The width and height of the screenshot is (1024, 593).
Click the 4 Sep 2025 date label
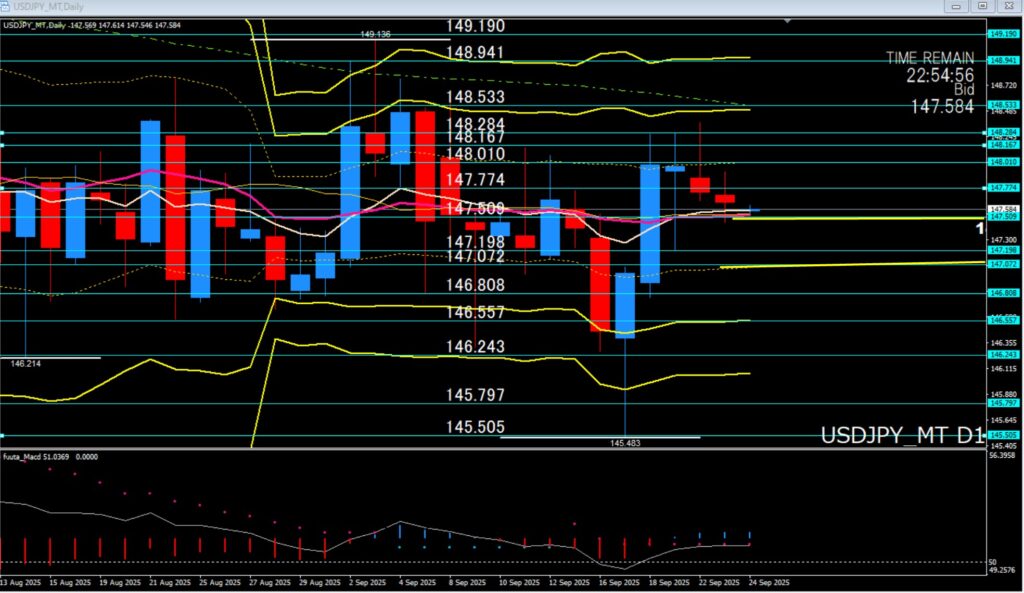[x=414, y=582]
